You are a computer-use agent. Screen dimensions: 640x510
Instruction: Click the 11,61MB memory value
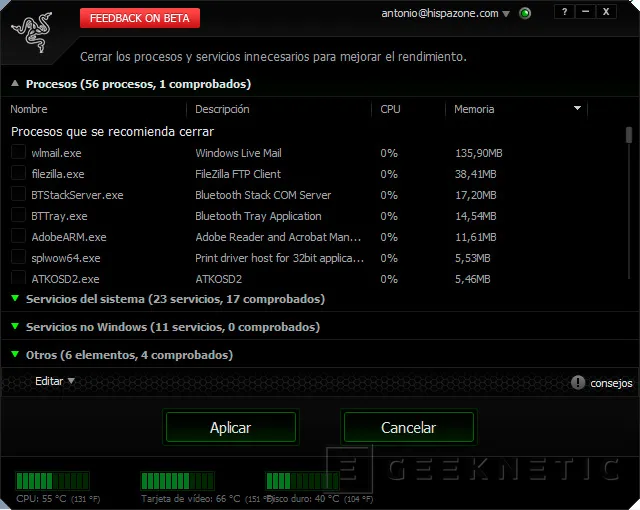pos(476,237)
